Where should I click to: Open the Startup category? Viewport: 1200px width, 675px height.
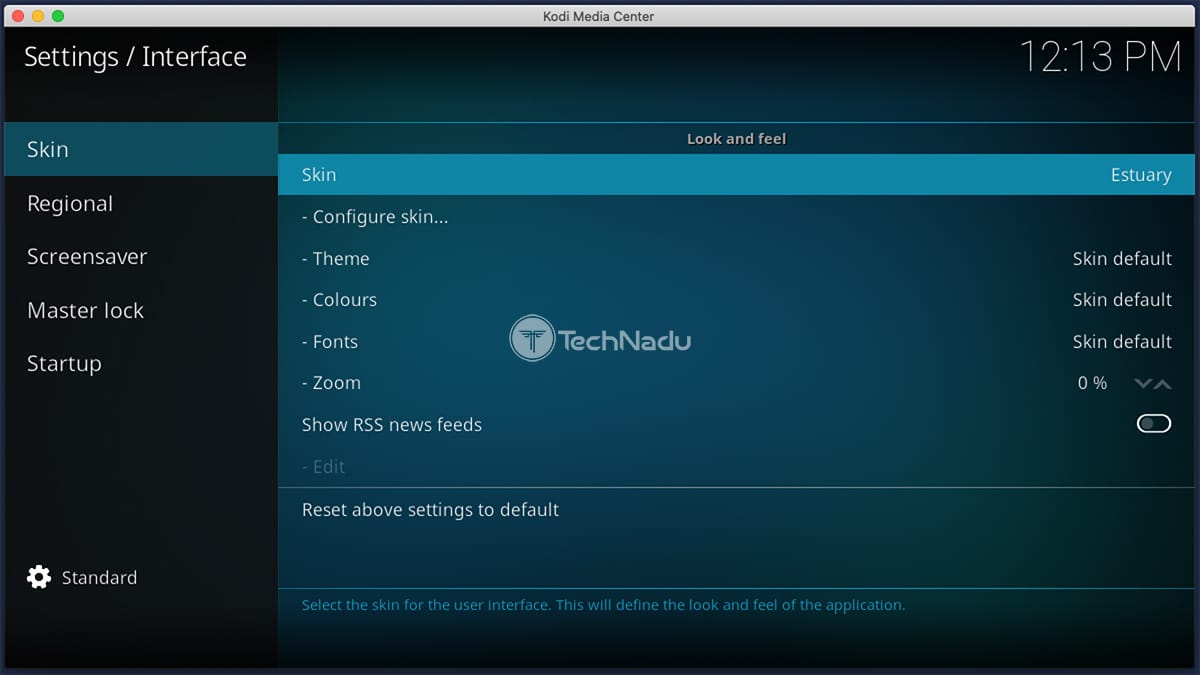coord(141,363)
